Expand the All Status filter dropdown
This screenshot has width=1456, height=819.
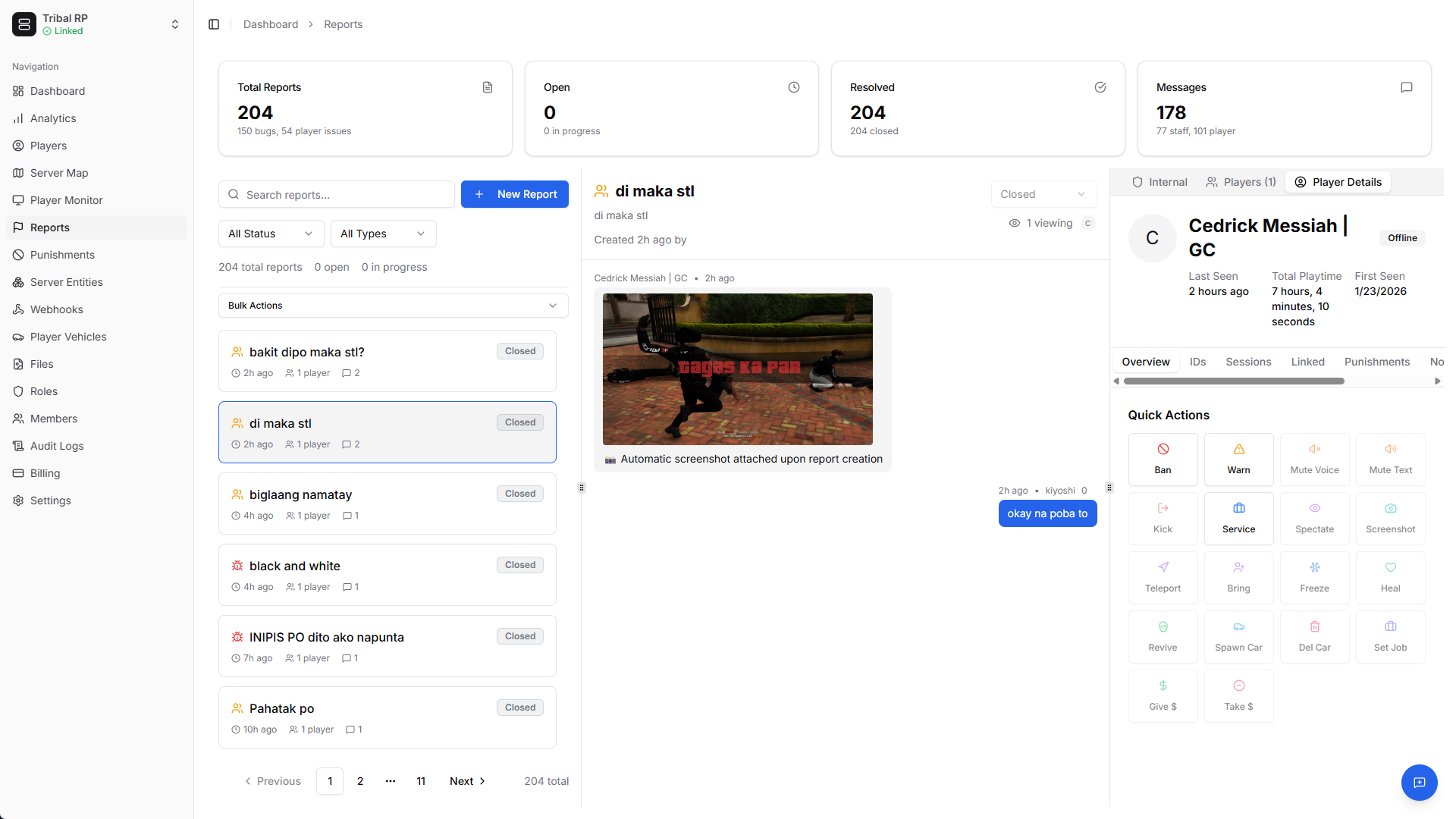click(270, 234)
